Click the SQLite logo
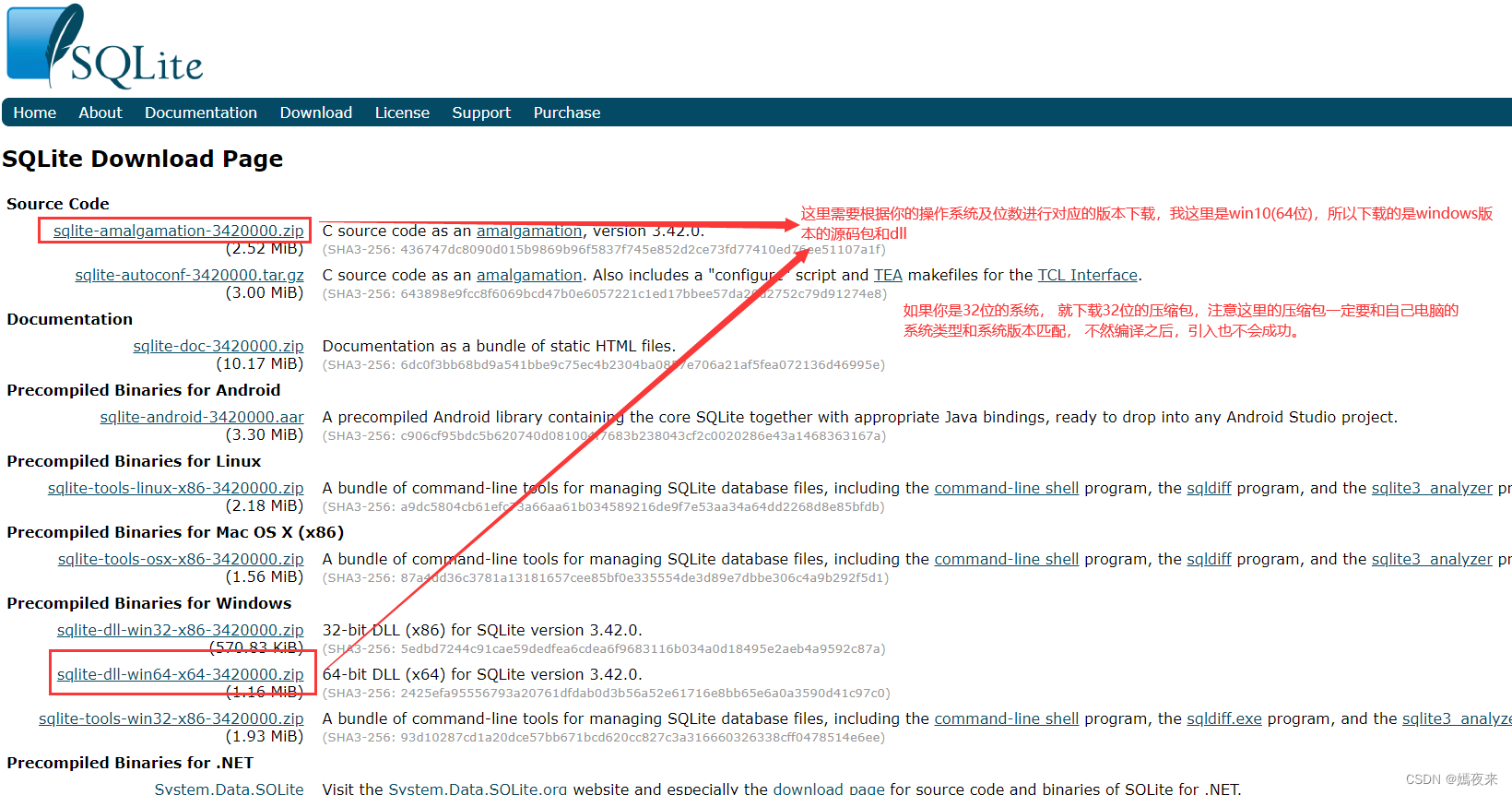 (104, 46)
